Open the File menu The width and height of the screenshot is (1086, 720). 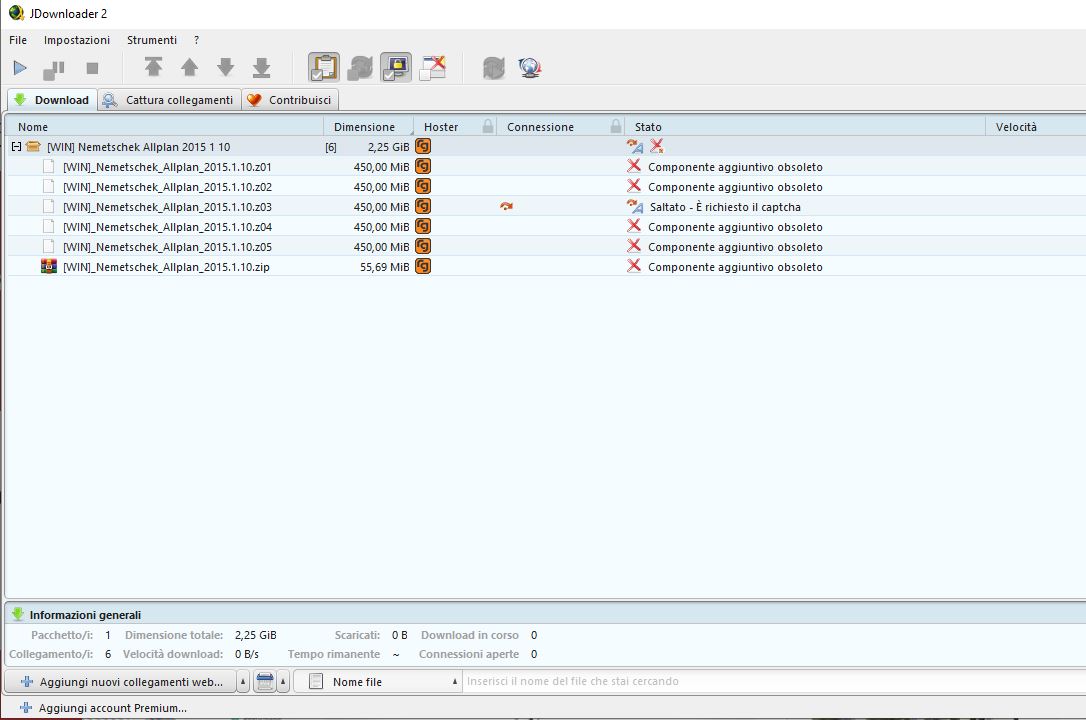point(18,40)
